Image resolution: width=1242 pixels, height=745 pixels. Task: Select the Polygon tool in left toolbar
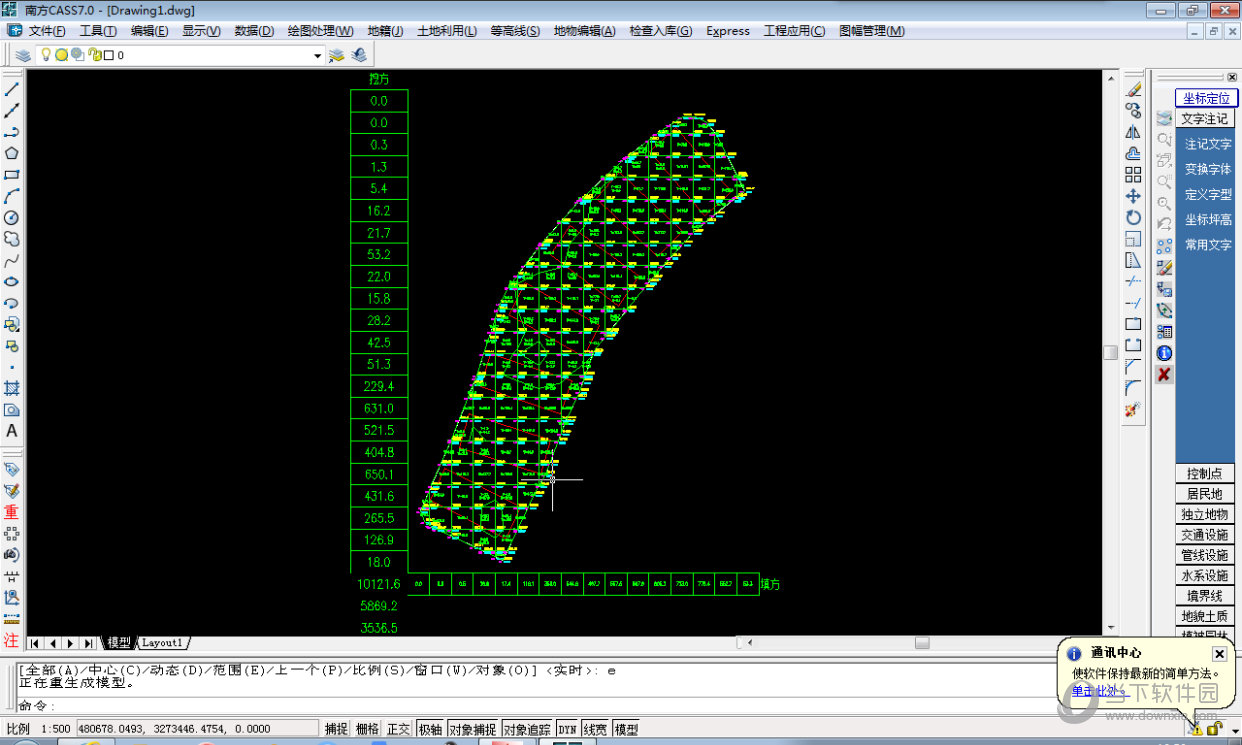pos(12,153)
